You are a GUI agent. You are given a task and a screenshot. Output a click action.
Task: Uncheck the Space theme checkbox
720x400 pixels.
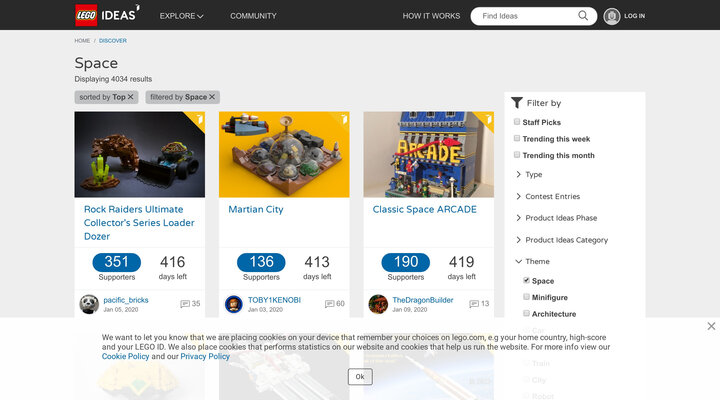tap(526, 280)
